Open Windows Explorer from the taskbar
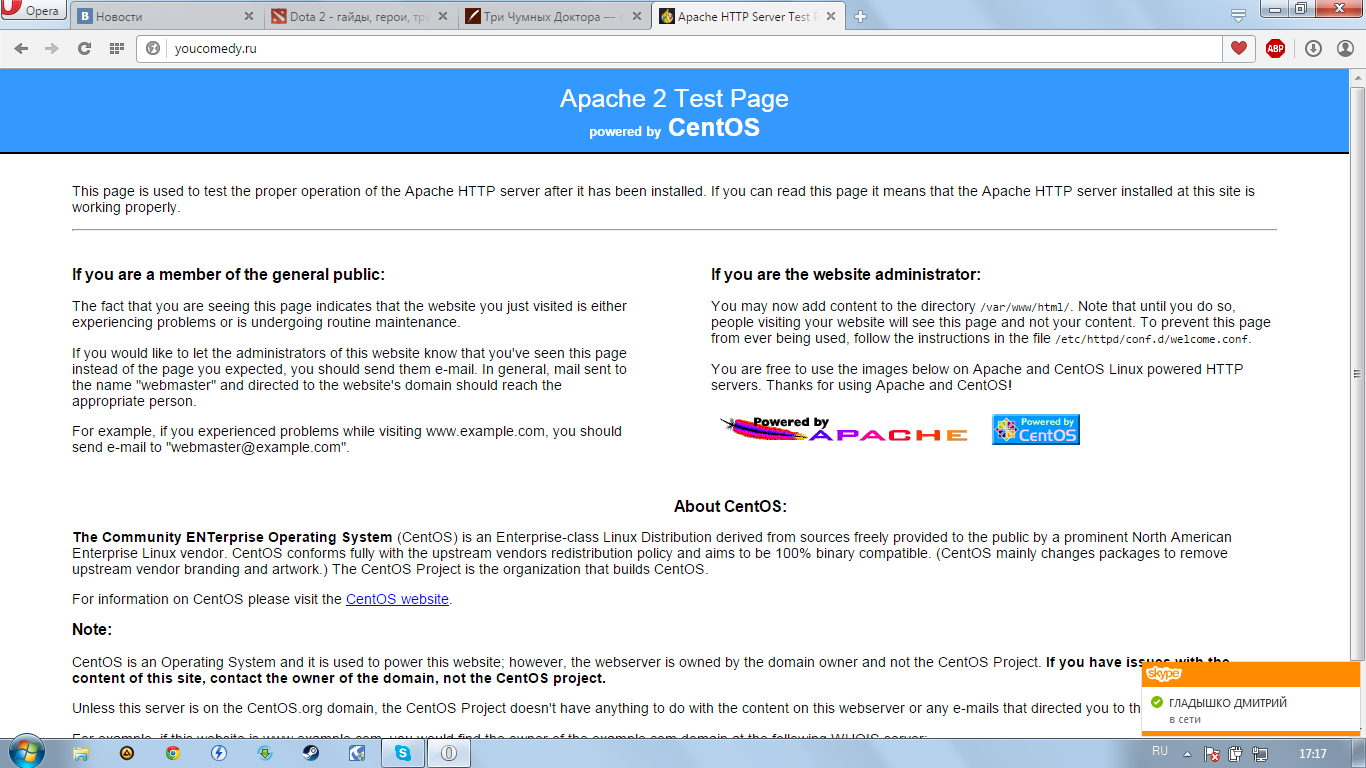 click(81, 753)
